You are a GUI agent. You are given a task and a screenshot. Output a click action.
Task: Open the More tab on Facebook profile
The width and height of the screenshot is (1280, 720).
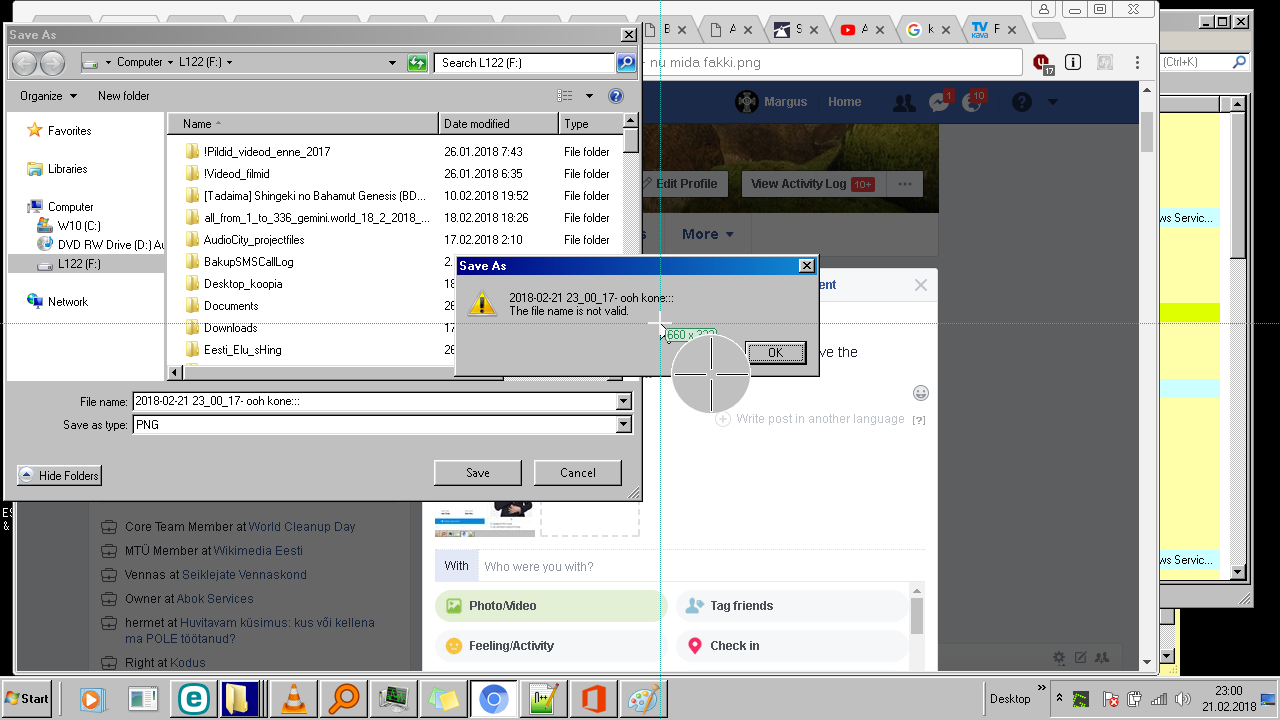point(707,234)
